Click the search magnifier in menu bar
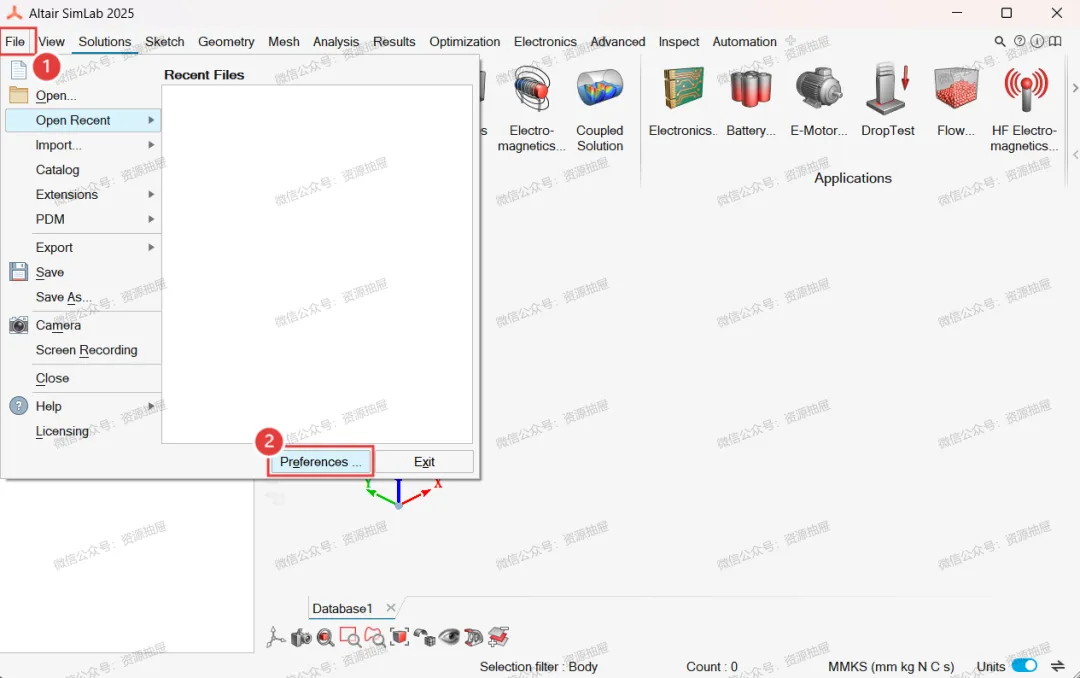The width and height of the screenshot is (1080, 678). tap(1000, 41)
